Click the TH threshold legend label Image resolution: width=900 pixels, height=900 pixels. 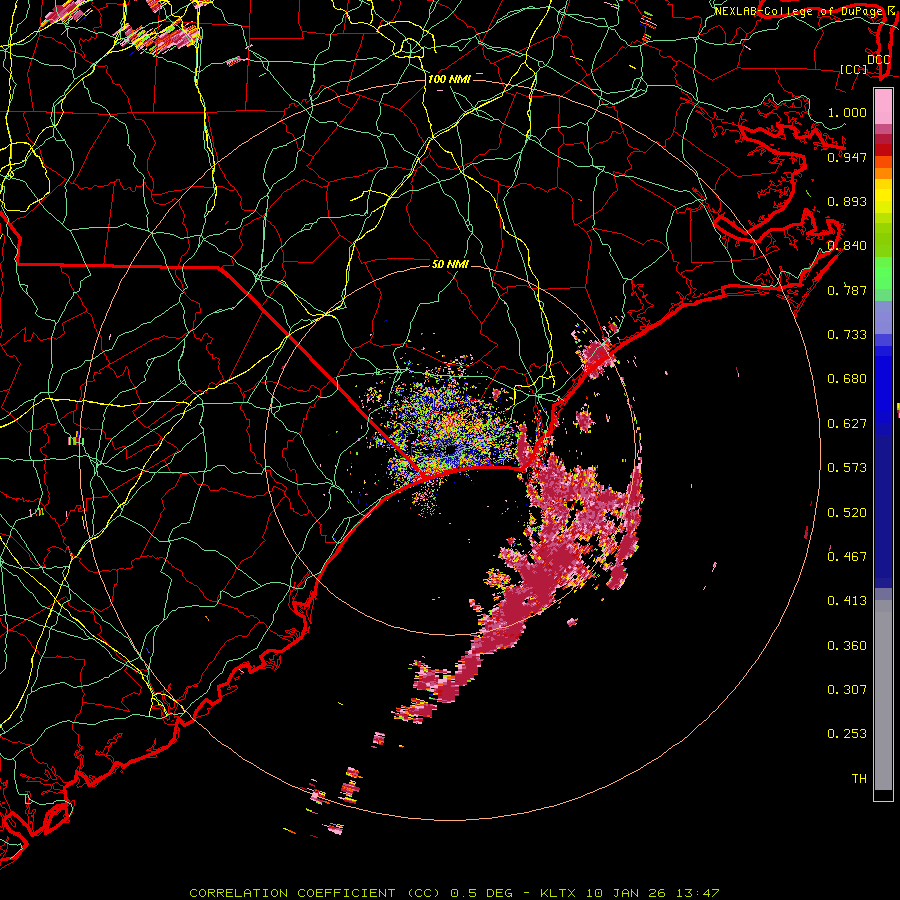tap(859, 779)
